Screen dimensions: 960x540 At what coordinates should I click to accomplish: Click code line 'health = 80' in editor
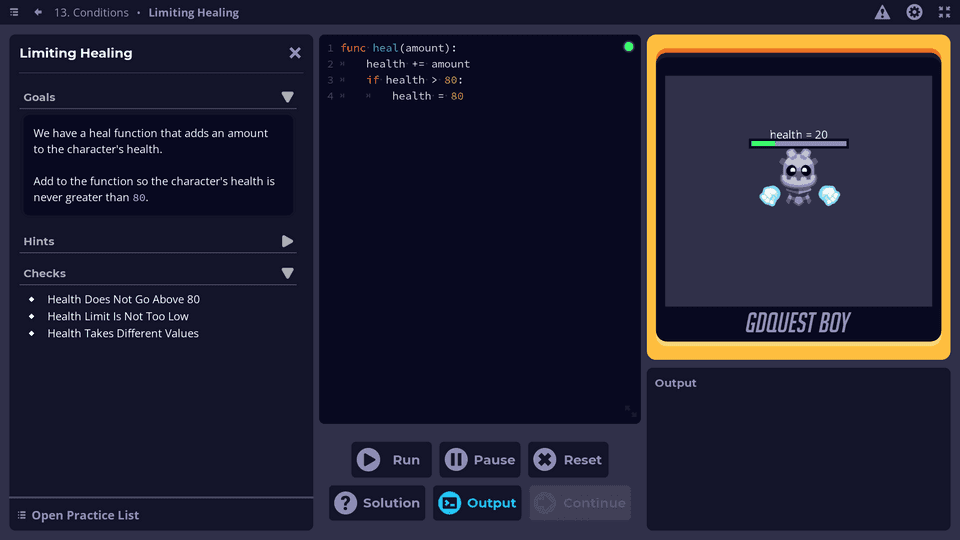(427, 96)
